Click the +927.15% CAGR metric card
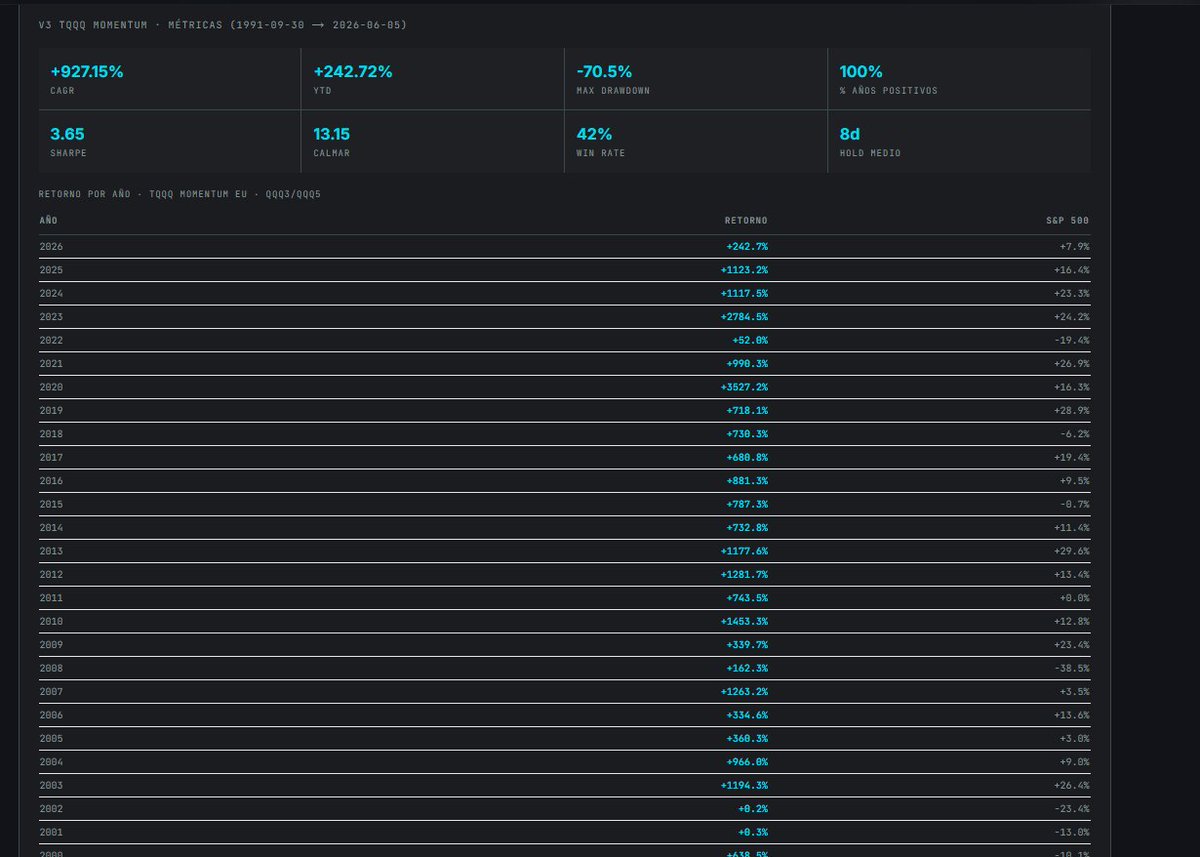This screenshot has height=857, width=1200. pyautogui.click(x=169, y=79)
